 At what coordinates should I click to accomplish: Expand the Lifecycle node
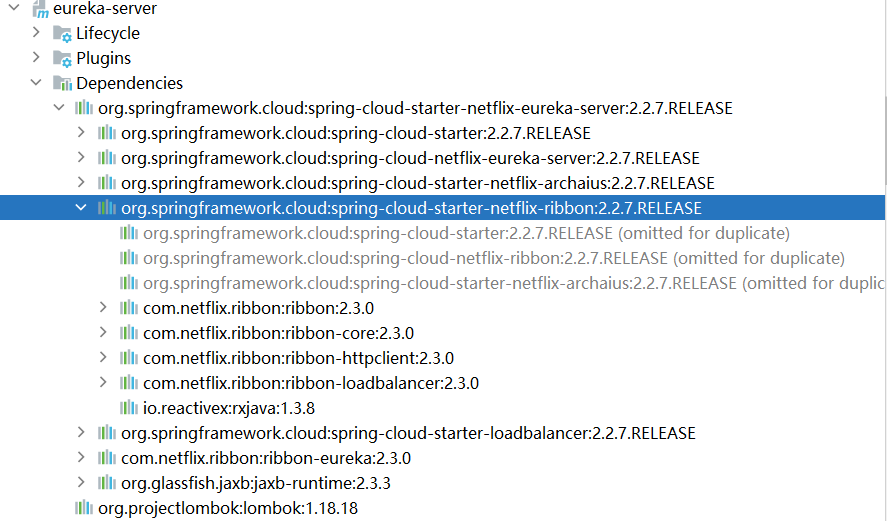point(36,33)
